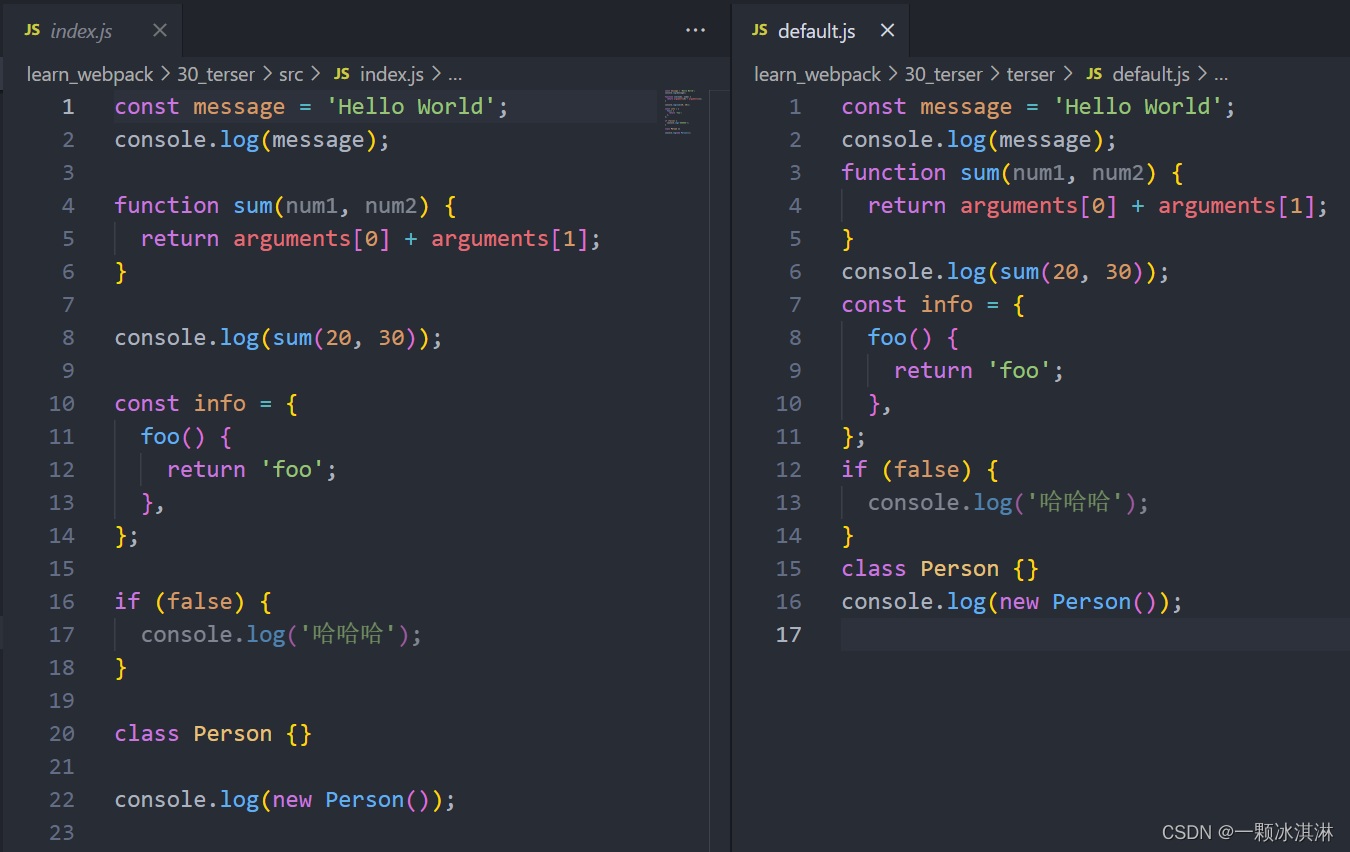This screenshot has width=1350, height=852.
Task: Activate the default.js tab
Action: coord(820,31)
